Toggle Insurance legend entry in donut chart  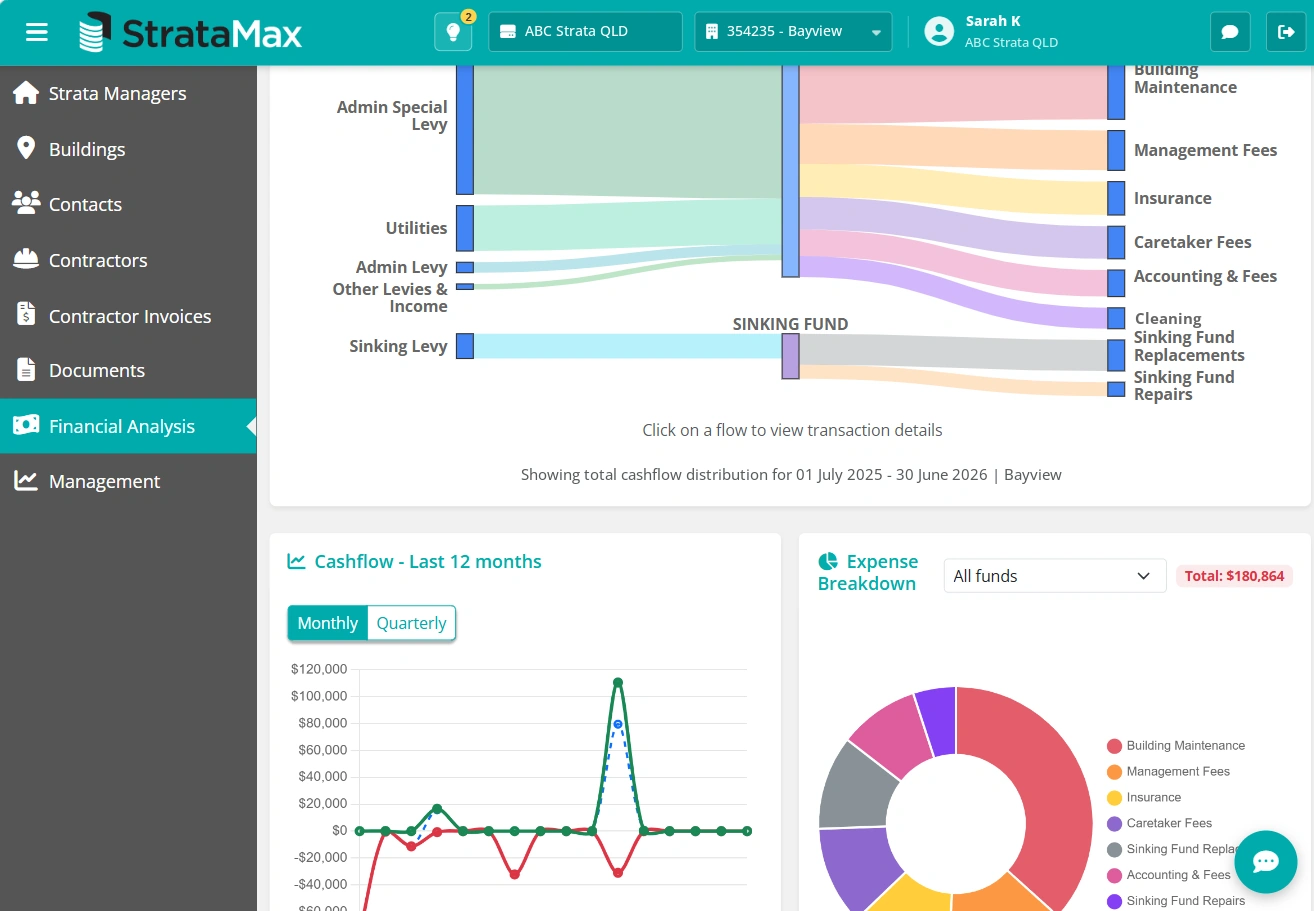point(1144,798)
